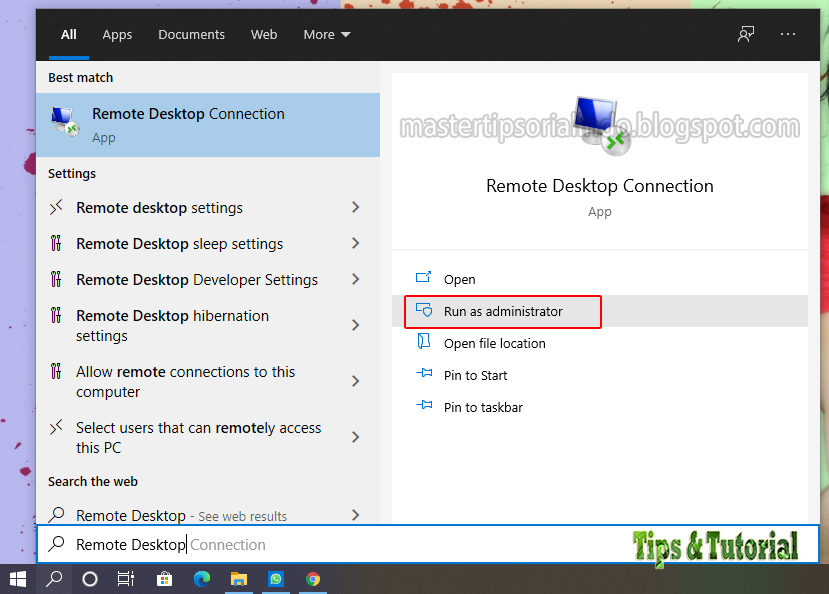This screenshot has height=594, width=829.
Task: Open Cortana from the taskbar
Action: click(x=90, y=579)
